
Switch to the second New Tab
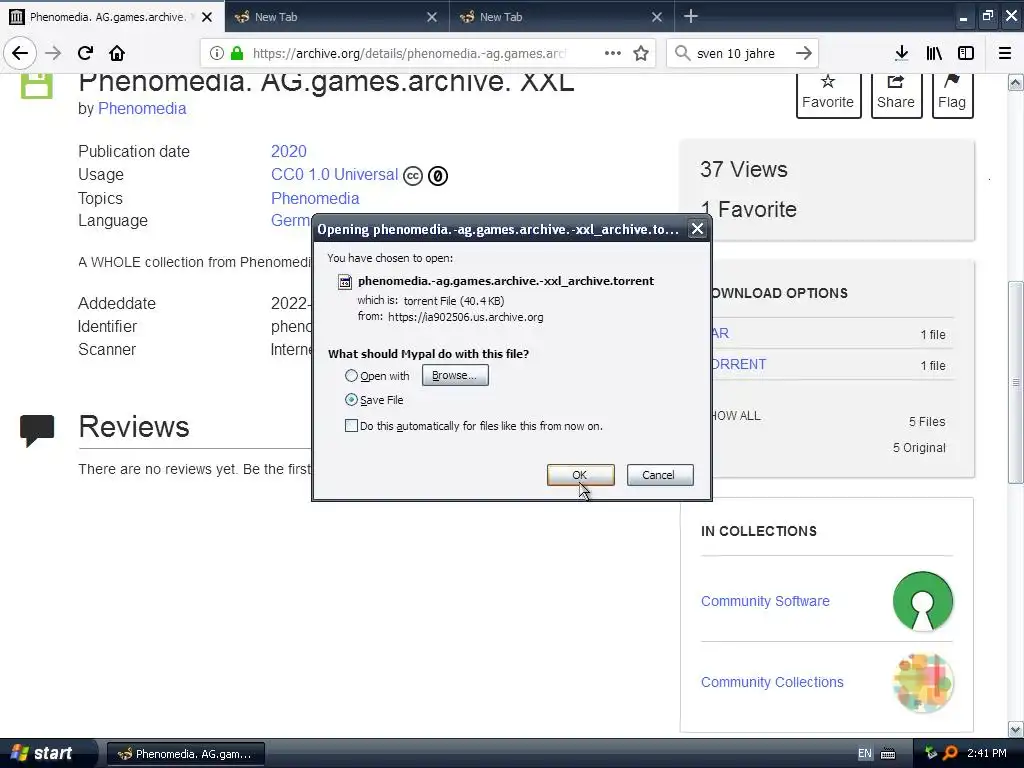[x=336, y=17]
